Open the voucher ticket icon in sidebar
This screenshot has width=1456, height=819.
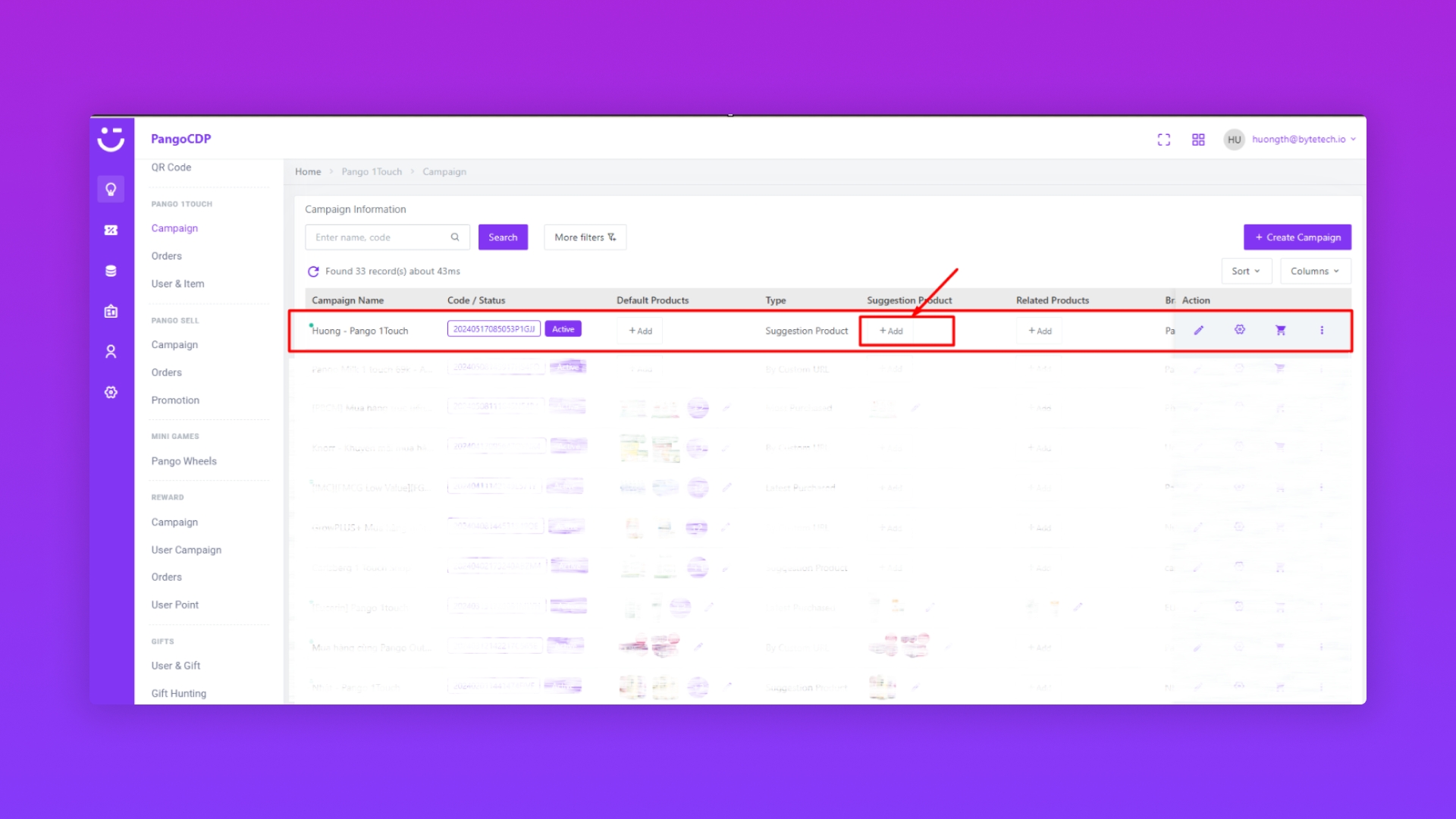111,230
